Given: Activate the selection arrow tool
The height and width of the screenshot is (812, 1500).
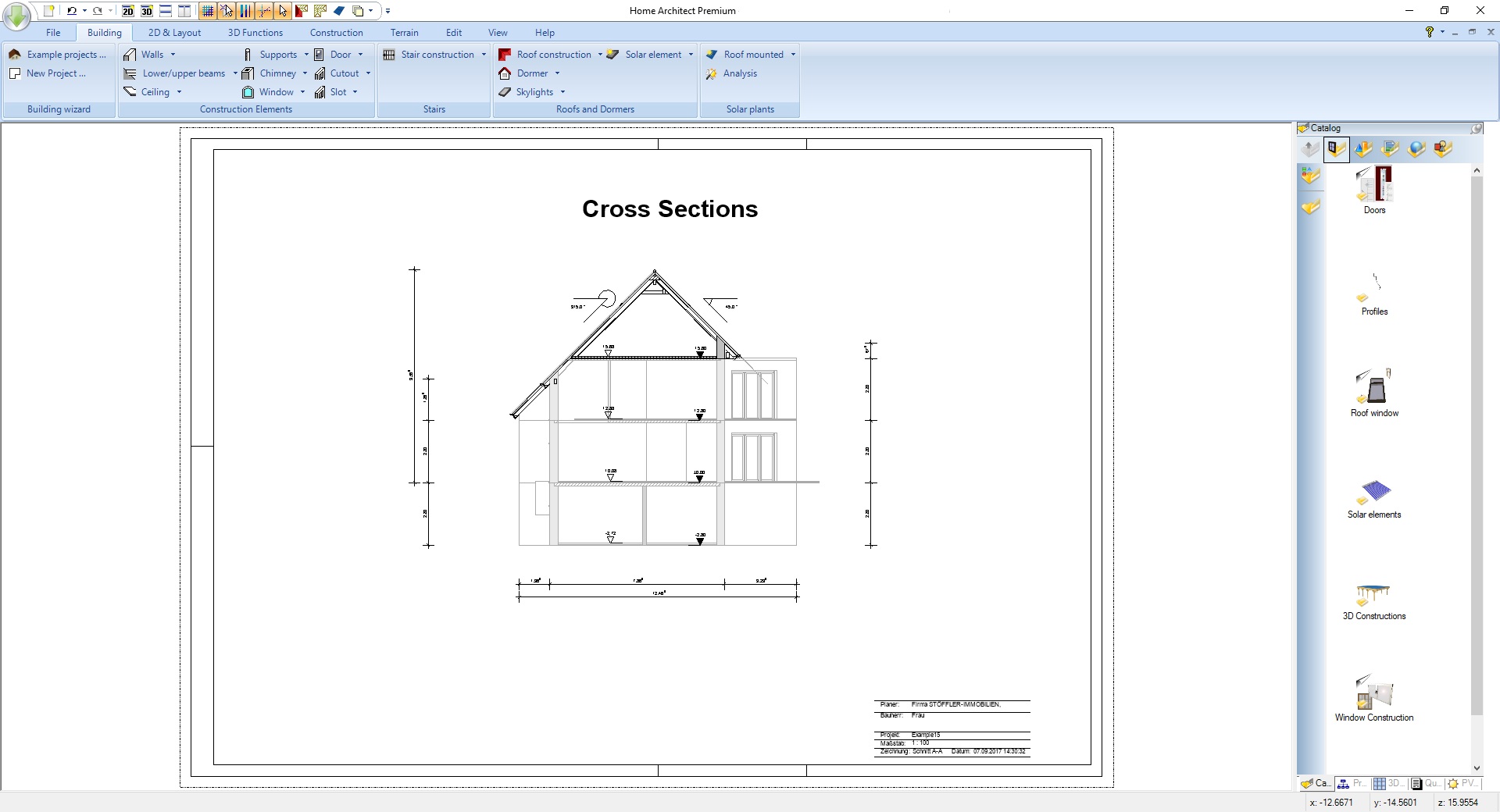Looking at the screenshot, I should click(x=284, y=11).
